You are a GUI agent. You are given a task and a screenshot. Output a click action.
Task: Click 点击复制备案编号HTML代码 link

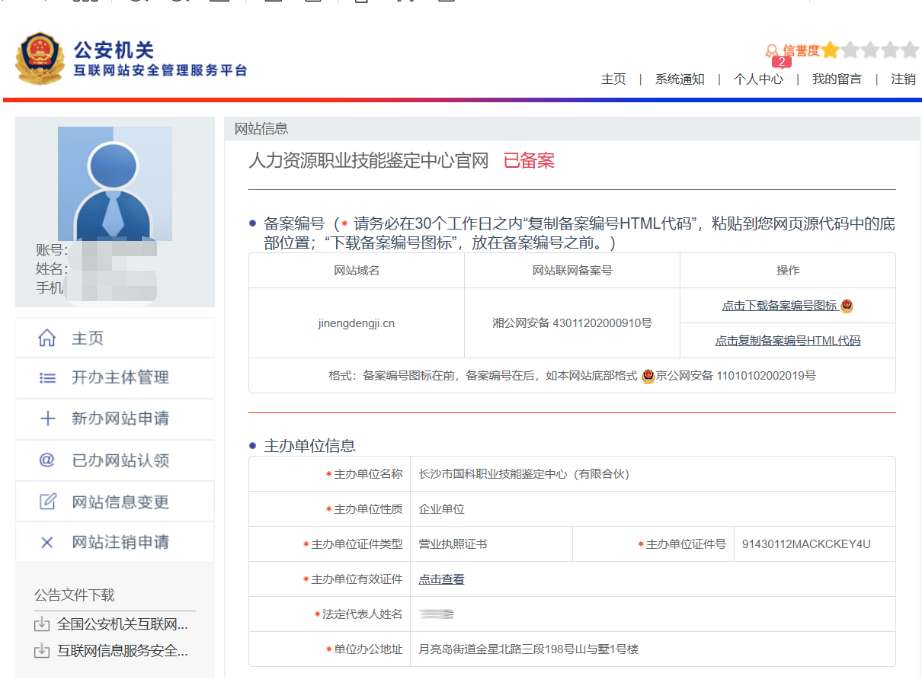pyautogui.click(x=787, y=341)
